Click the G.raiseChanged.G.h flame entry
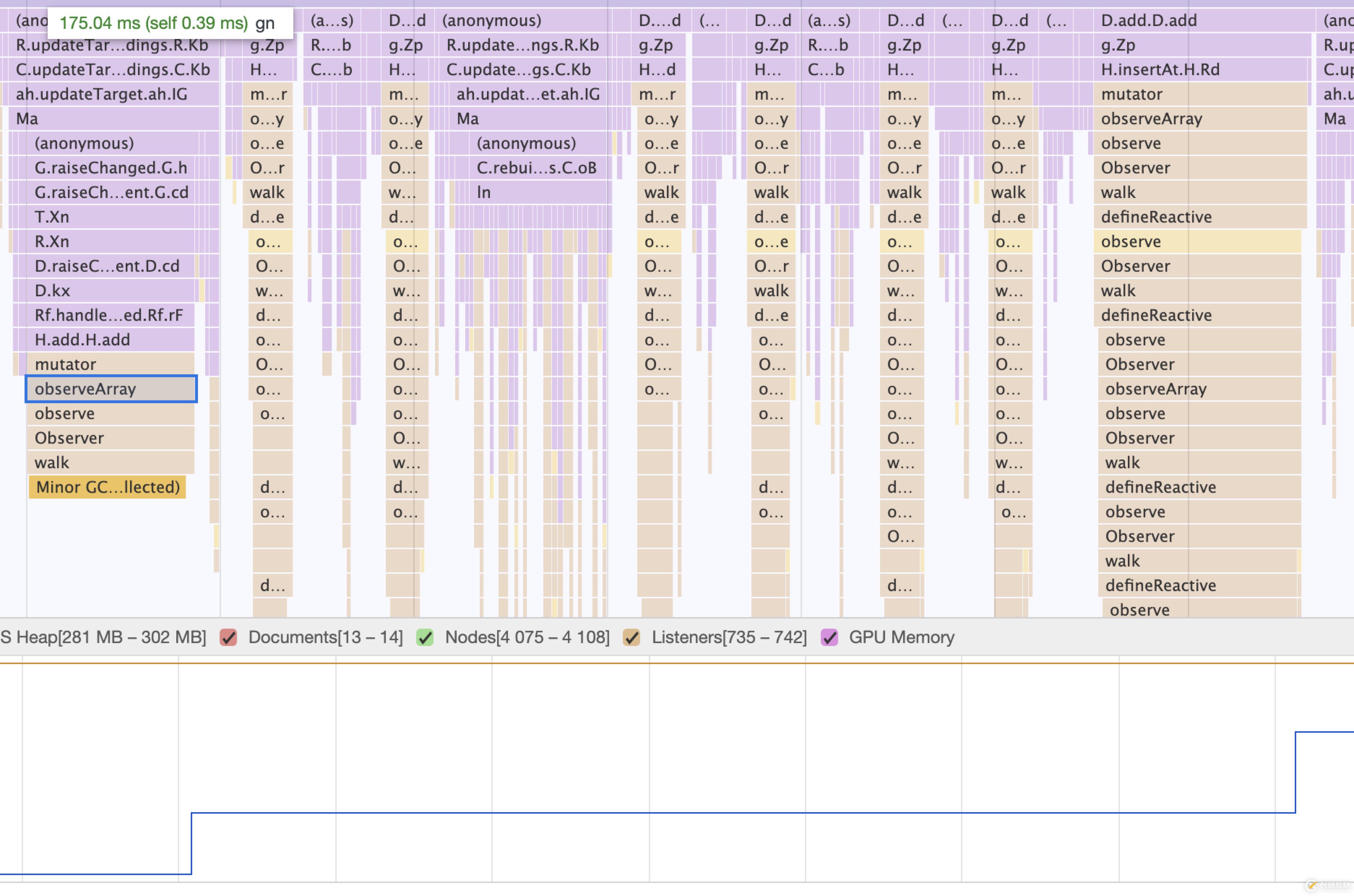 [x=111, y=168]
